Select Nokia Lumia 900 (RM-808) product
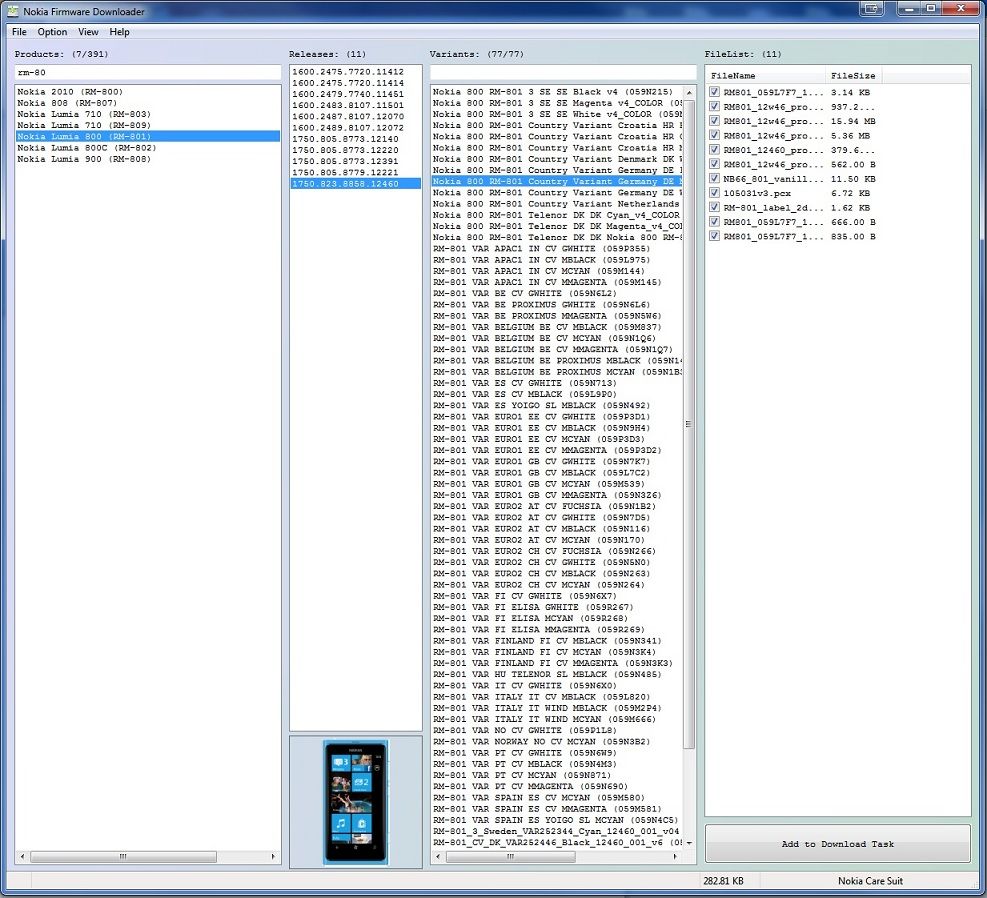 point(148,159)
